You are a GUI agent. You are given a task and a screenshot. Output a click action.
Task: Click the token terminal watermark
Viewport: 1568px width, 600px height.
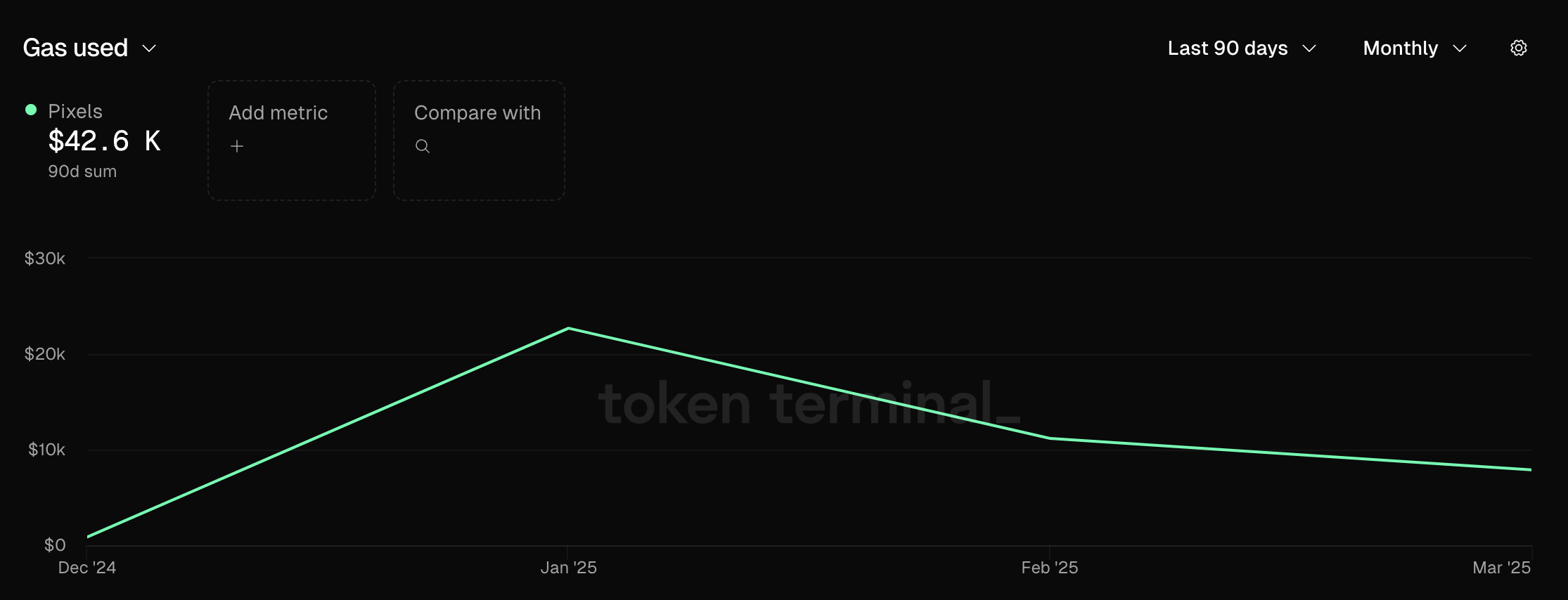click(x=809, y=403)
